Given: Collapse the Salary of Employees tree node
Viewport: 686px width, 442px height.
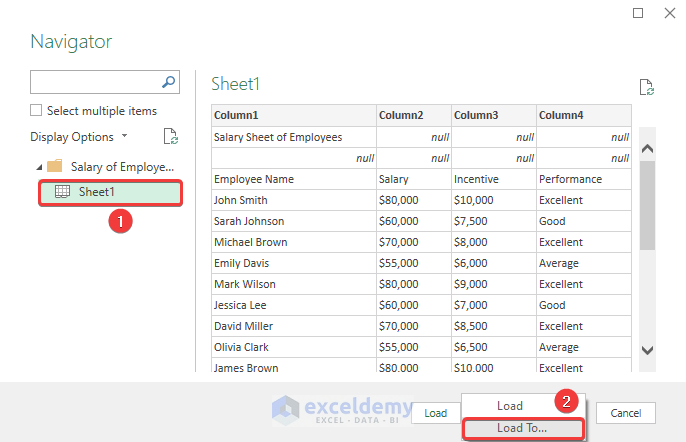Looking at the screenshot, I should [x=38, y=166].
